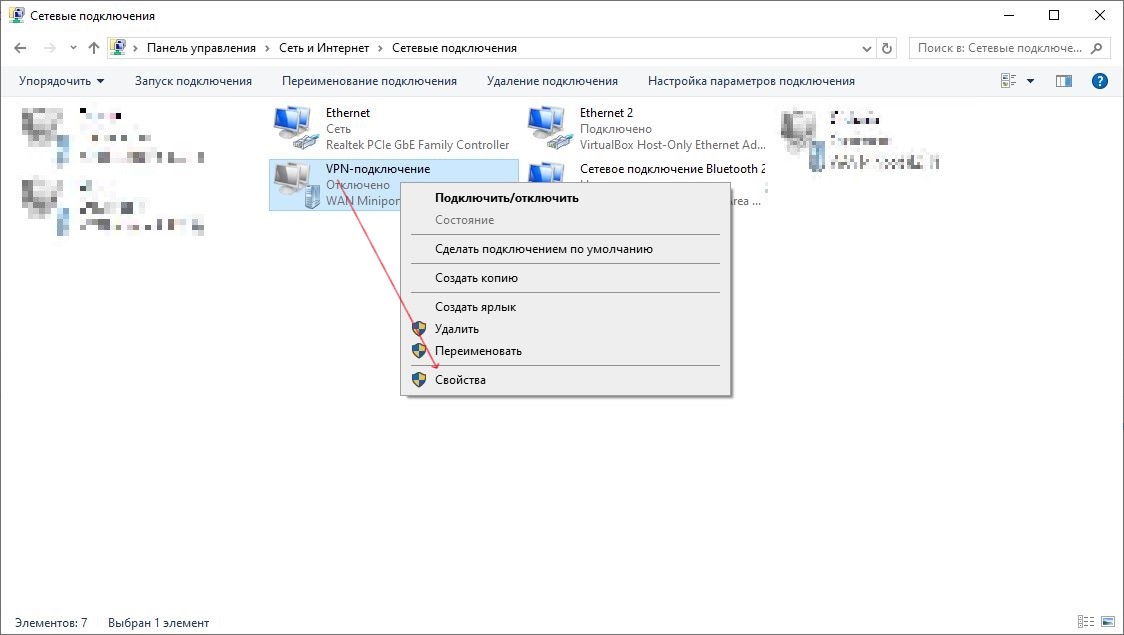The height and width of the screenshot is (635, 1124).
Task: Go up one folder level arrow
Action: click(x=94, y=48)
